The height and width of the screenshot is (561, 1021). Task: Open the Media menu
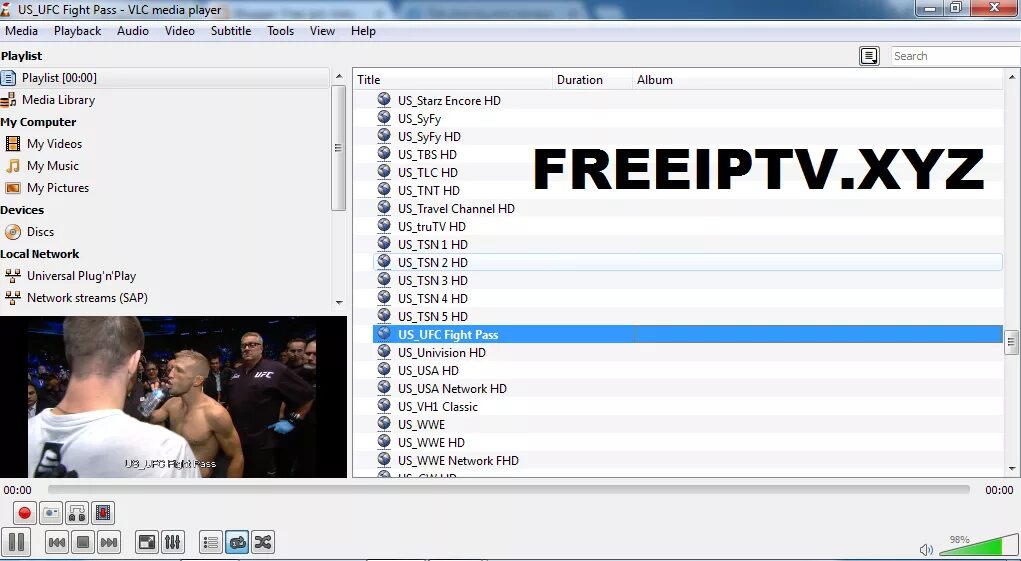(x=21, y=31)
